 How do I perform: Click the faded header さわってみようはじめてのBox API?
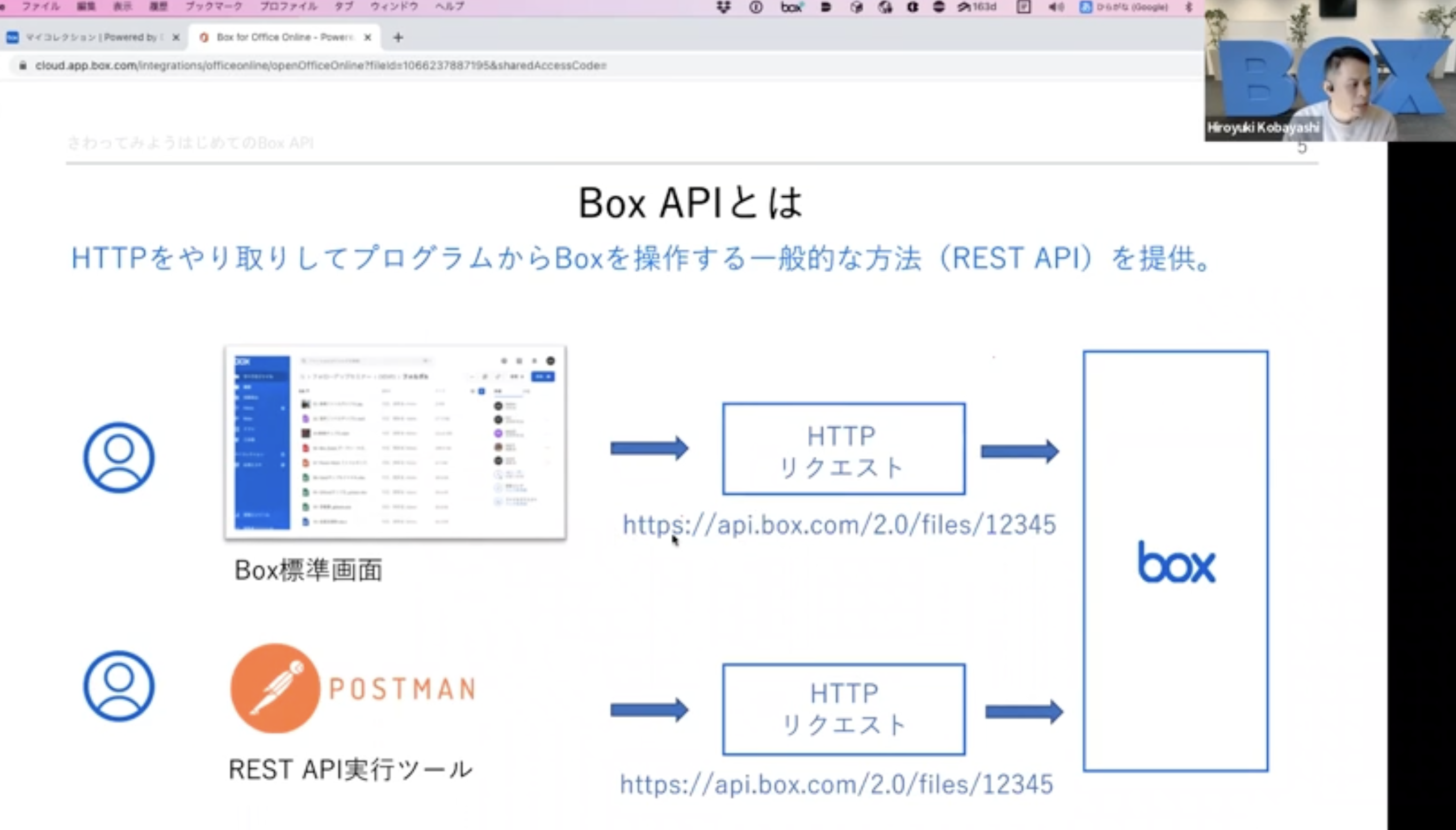[190, 142]
